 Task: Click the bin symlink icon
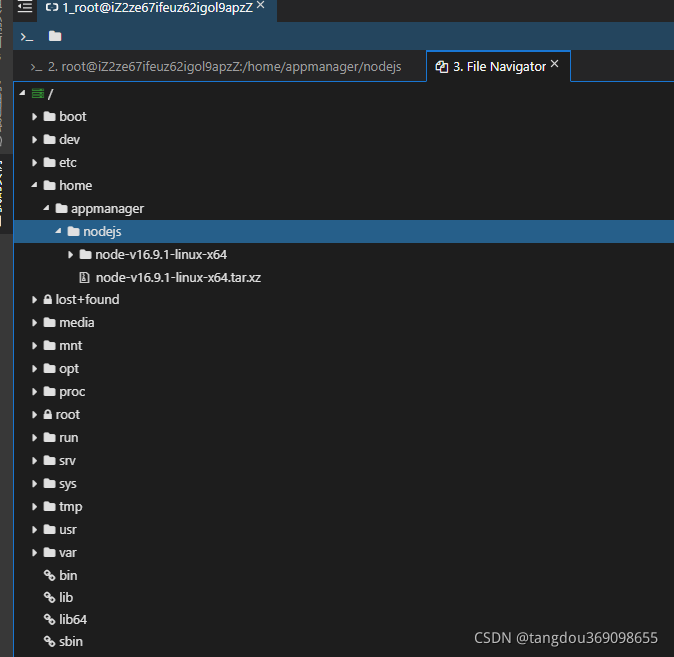[x=48, y=576]
